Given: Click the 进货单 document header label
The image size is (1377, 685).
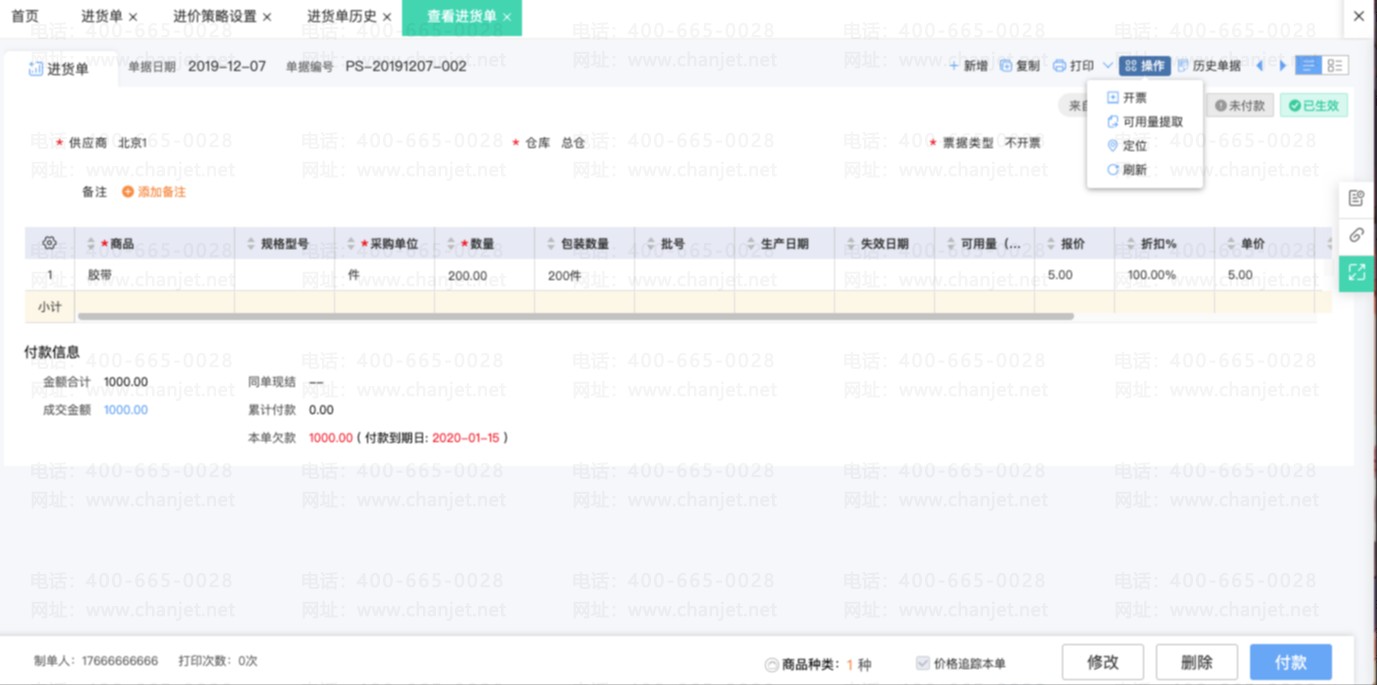Looking at the screenshot, I should (59, 69).
